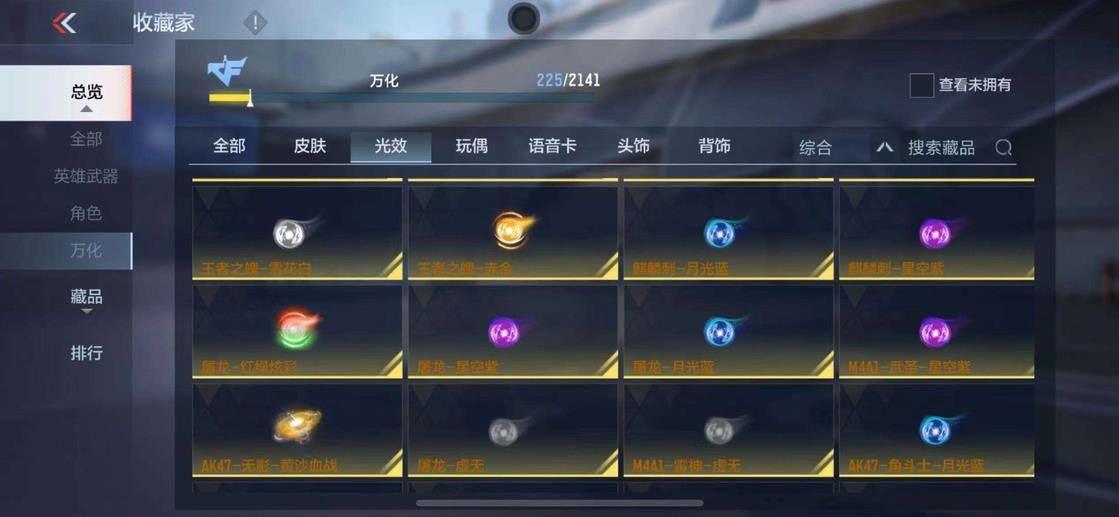Switch to the 玩偶 tab

[x=472, y=146]
